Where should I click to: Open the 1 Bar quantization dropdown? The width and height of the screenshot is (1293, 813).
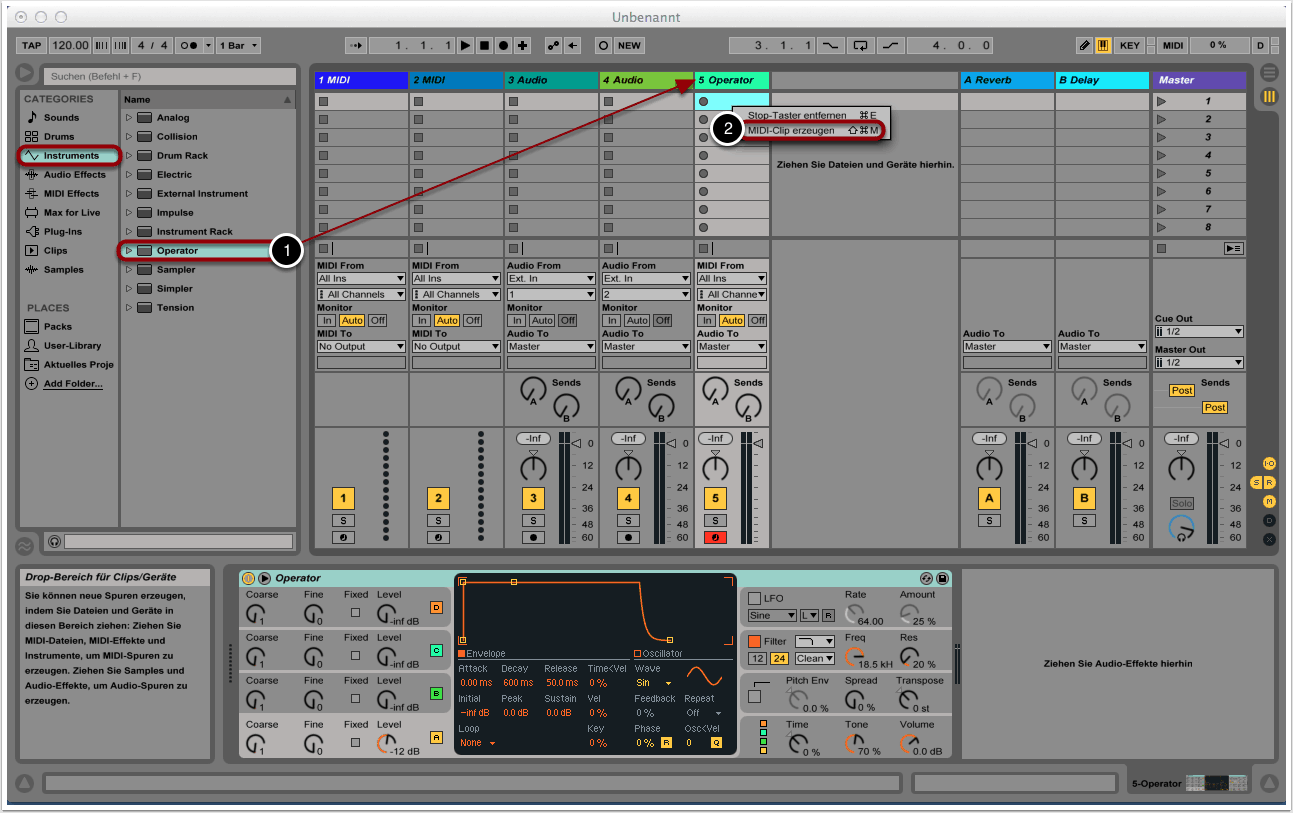[239, 46]
